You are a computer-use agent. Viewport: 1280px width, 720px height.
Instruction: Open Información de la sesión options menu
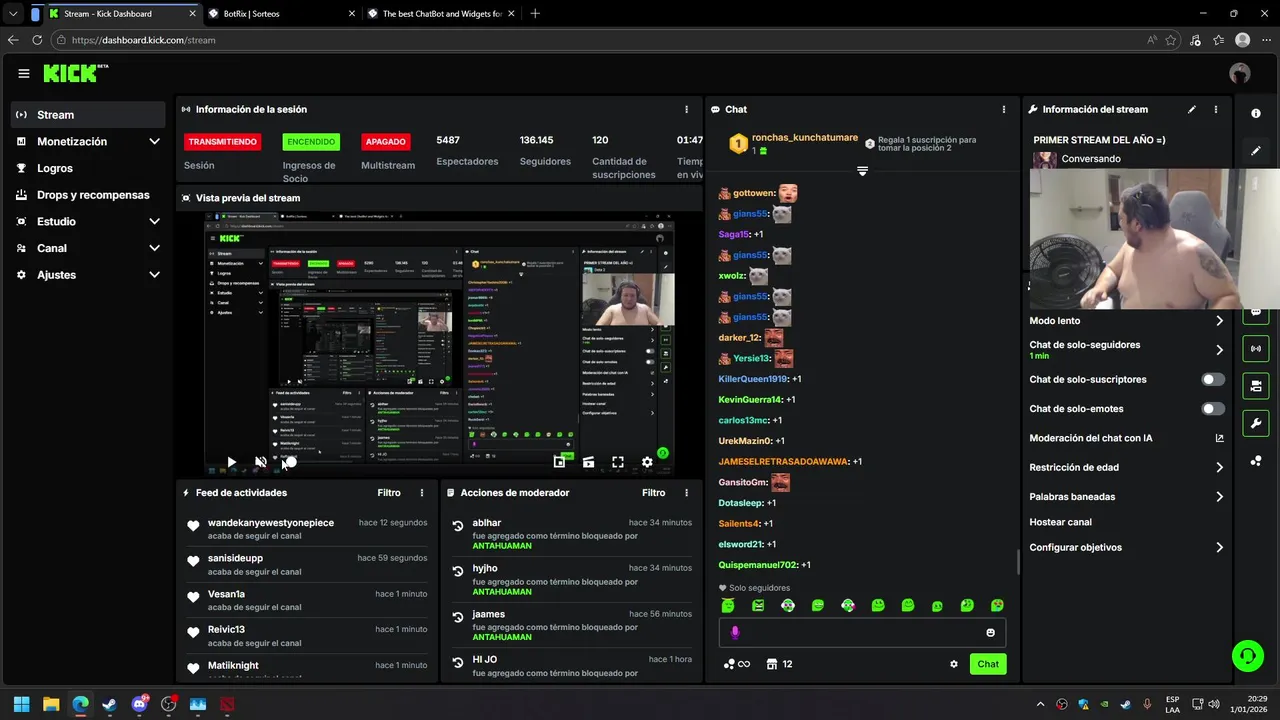click(686, 109)
